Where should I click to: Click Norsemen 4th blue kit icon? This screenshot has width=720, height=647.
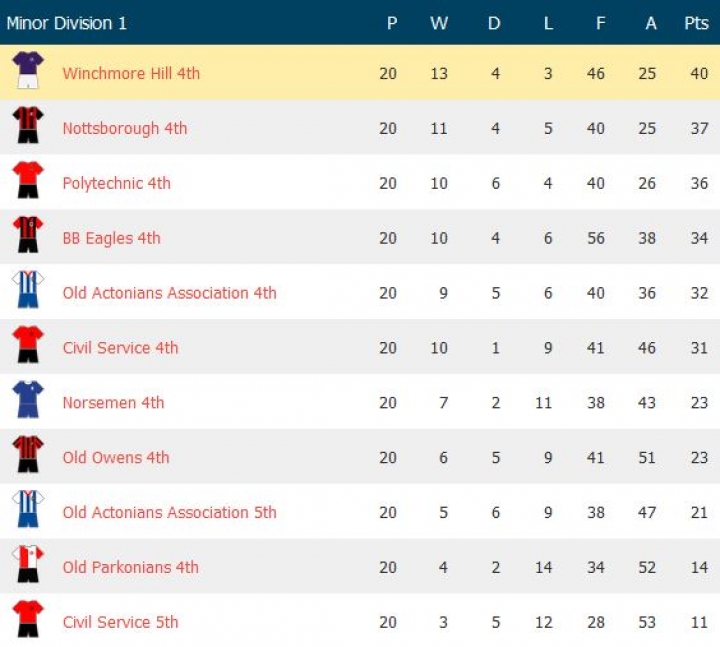[27, 402]
